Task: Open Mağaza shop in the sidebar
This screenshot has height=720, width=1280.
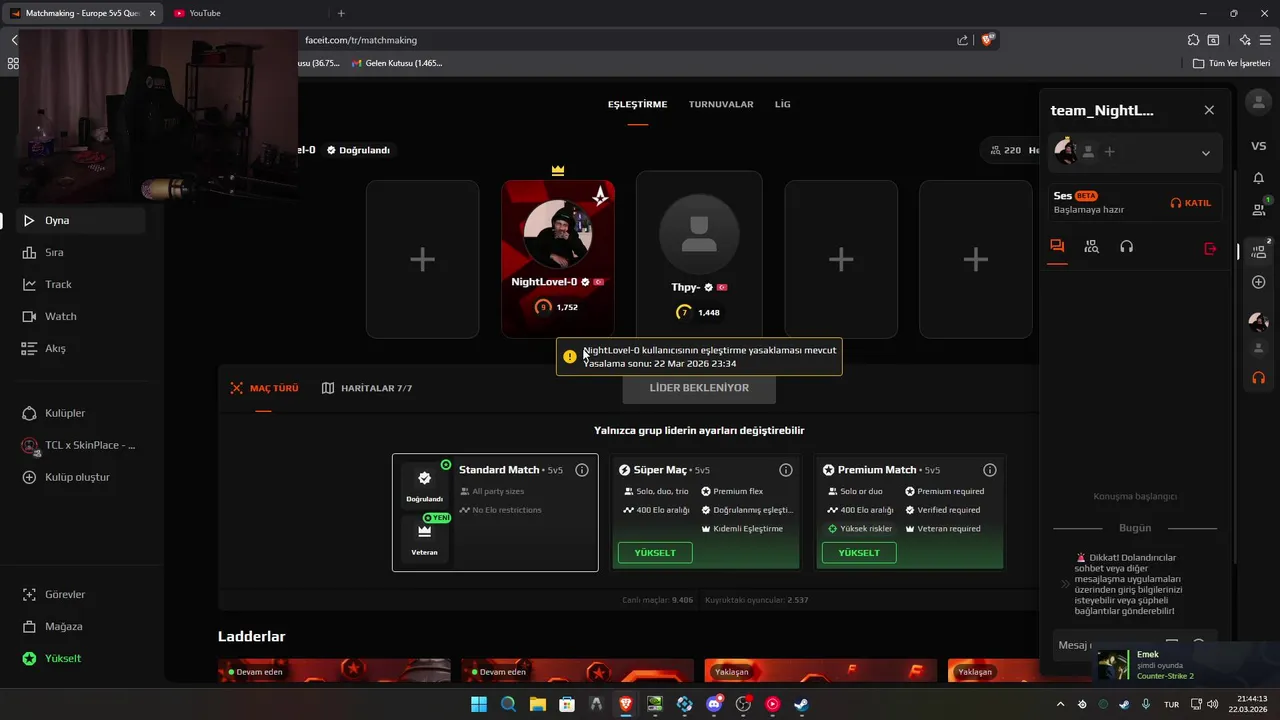Action: (80, 626)
